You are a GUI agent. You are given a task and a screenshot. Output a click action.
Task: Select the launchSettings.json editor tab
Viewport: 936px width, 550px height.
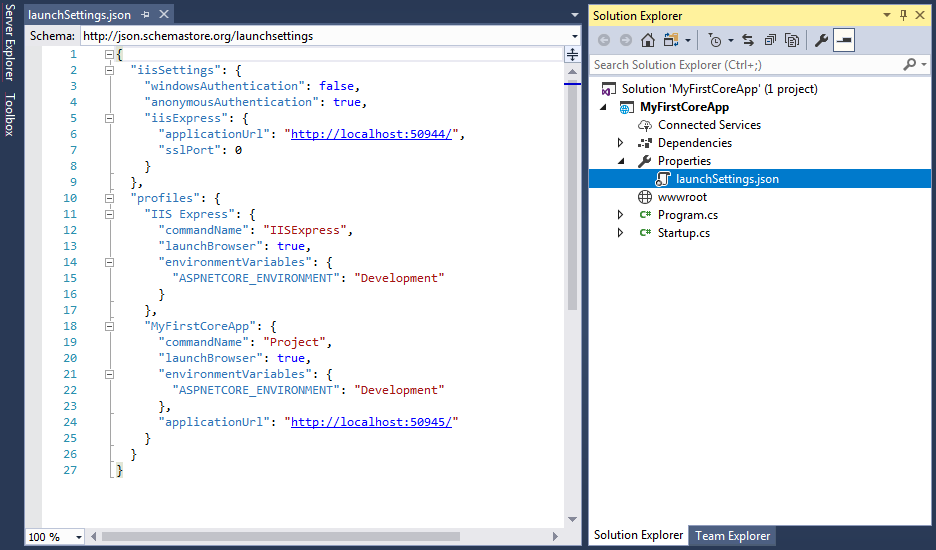[x=79, y=15]
